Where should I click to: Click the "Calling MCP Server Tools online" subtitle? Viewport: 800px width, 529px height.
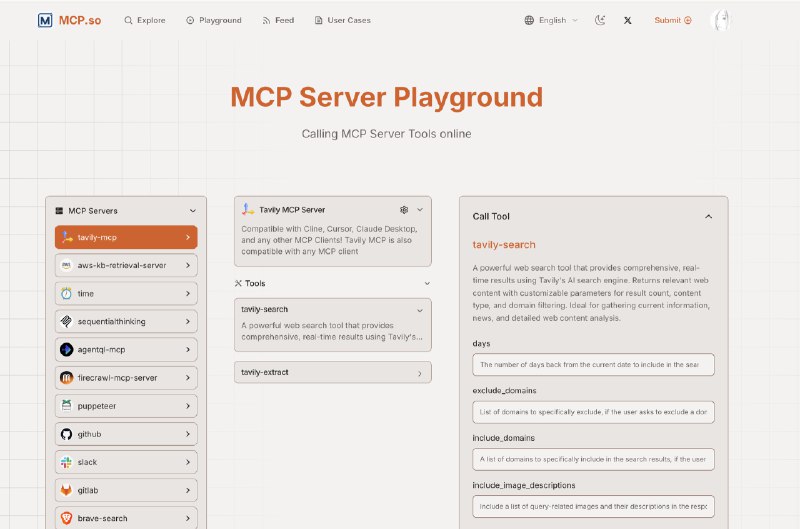(386, 134)
